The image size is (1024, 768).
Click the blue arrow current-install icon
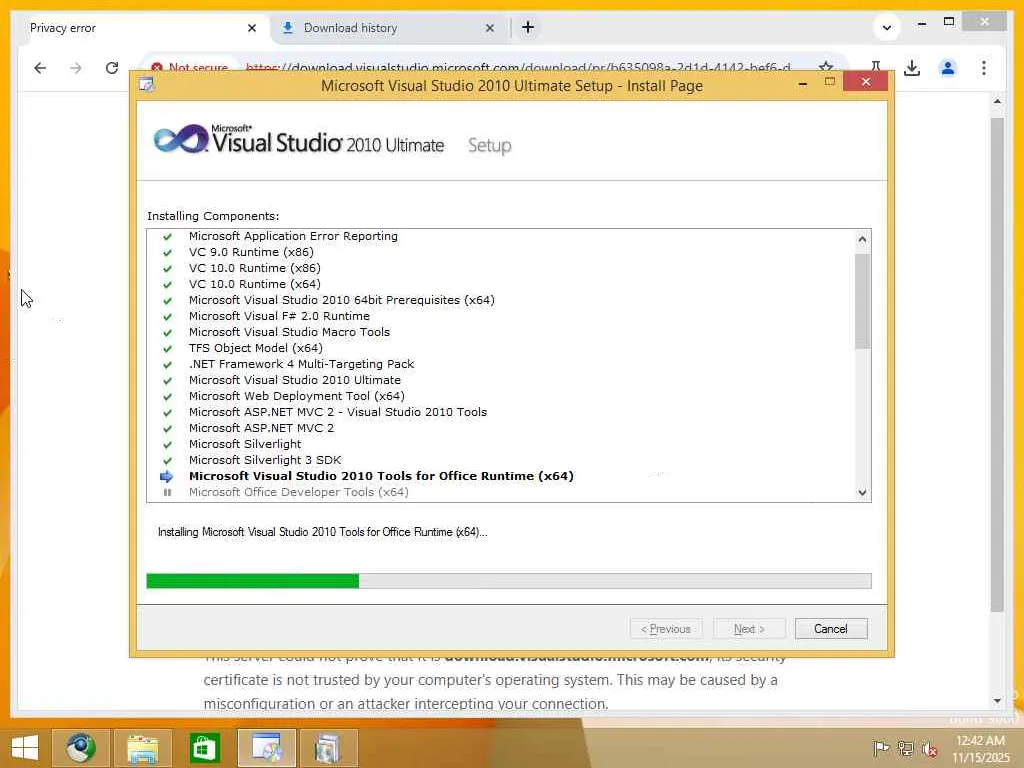[167, 476]
